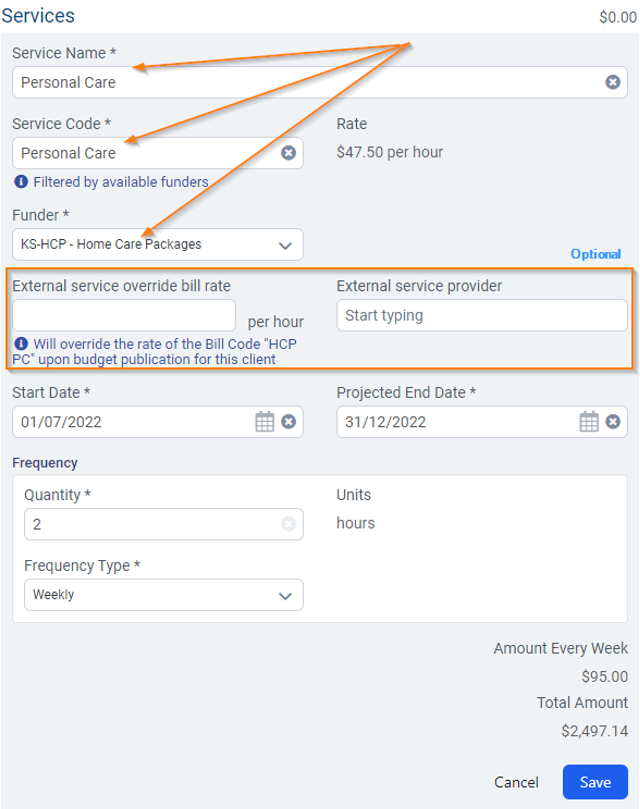Expand the Weekly frequency selector
This screenshot has width=640, height=809.
tap(285, 594)
